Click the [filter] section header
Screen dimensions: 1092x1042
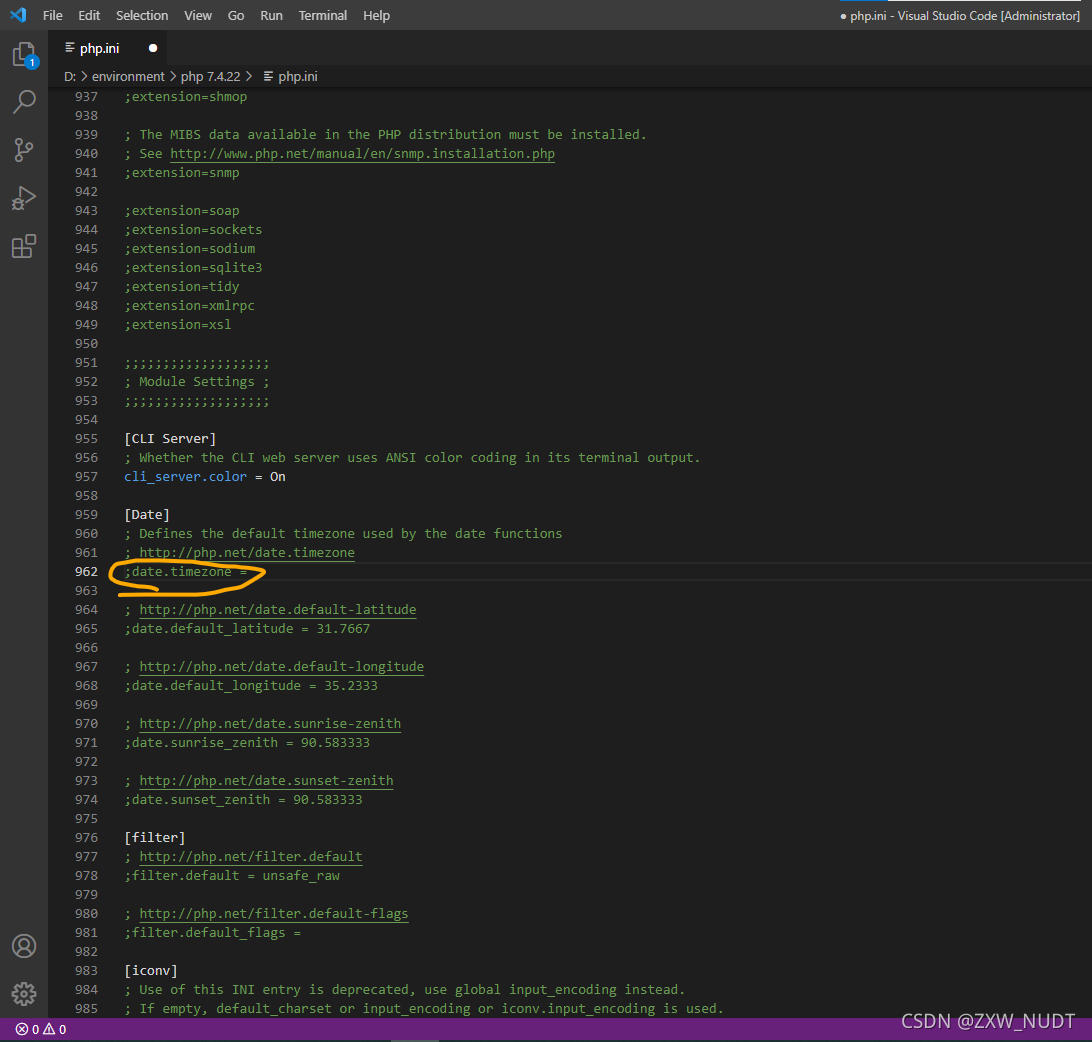pos(155,838)
